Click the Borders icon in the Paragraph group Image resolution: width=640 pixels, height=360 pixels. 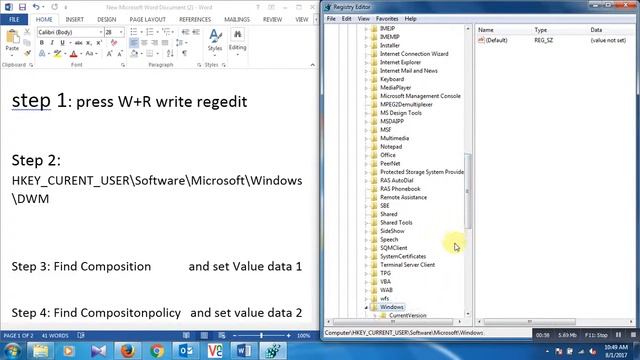point(150,53)
